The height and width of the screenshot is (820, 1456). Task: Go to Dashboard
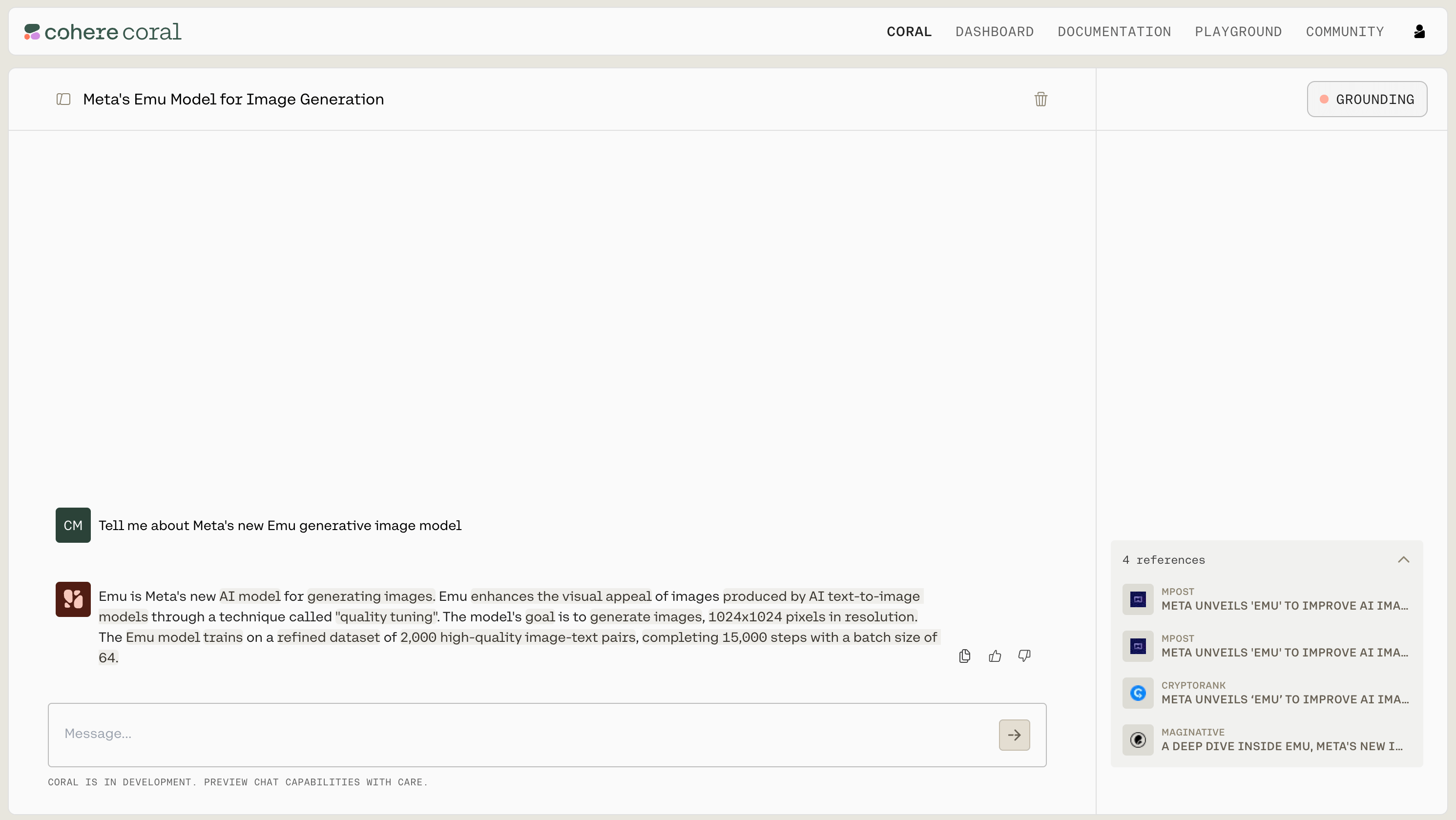point(994,32)
